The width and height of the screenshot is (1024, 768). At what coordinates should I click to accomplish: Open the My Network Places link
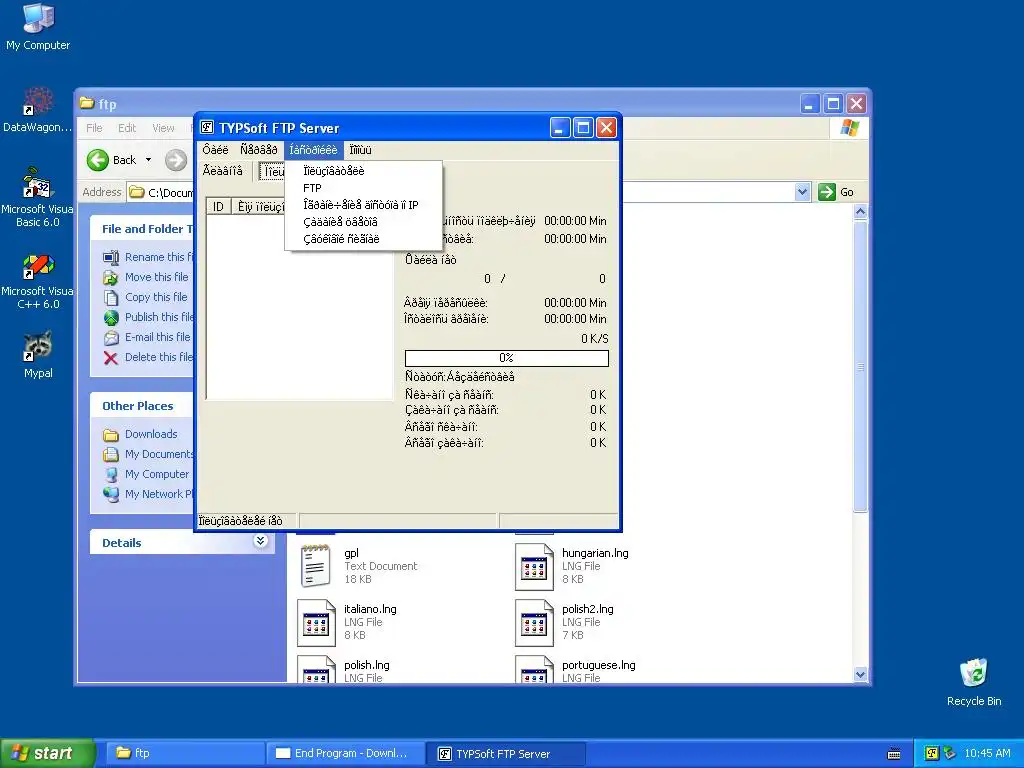click(x=159, y=494)
